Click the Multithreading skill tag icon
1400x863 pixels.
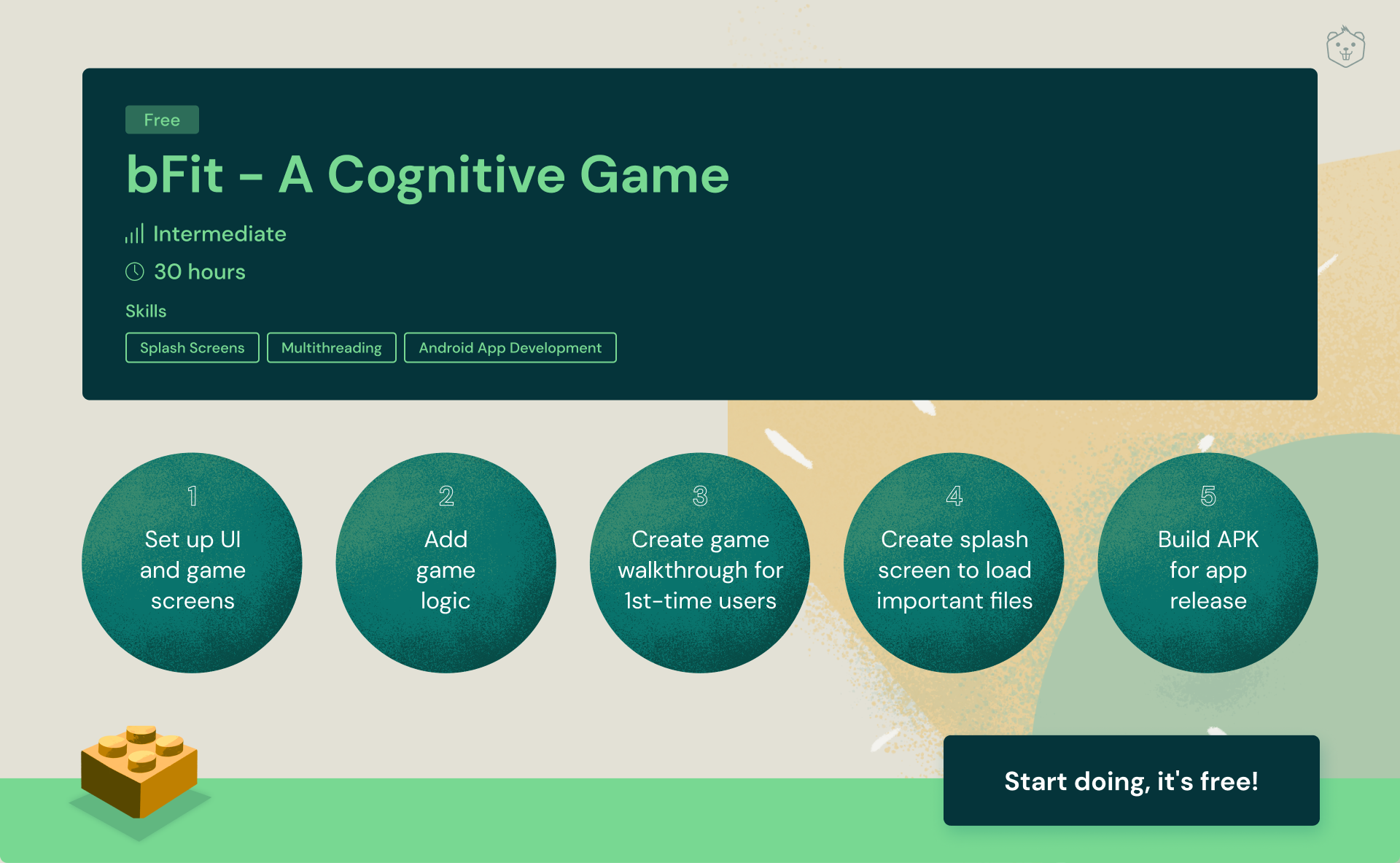330,347
